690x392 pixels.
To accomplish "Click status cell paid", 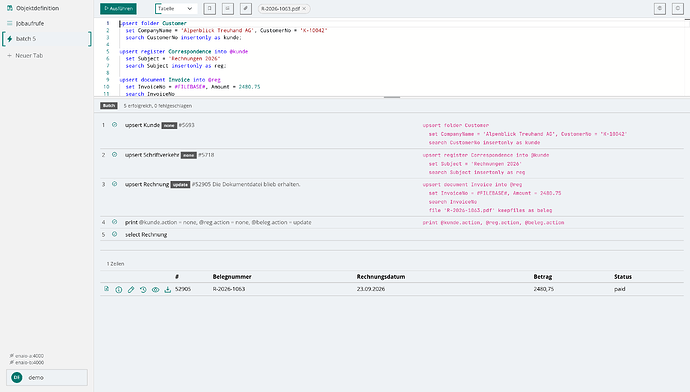I will pos(620,289).
